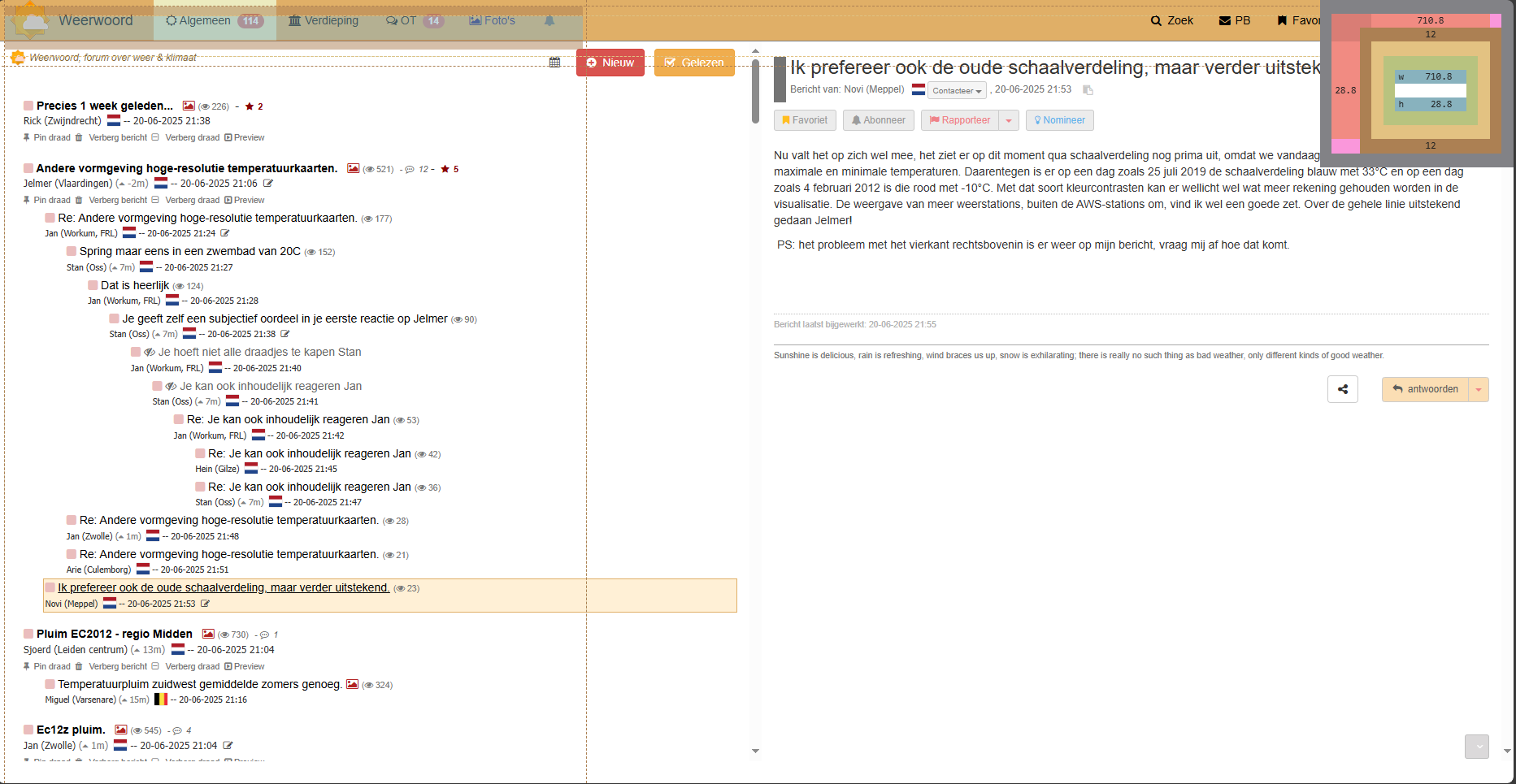Click the edit icon next to Novi (Meppel) 21:53
This screenshot has width=1516, height=784.
[205, 604]
